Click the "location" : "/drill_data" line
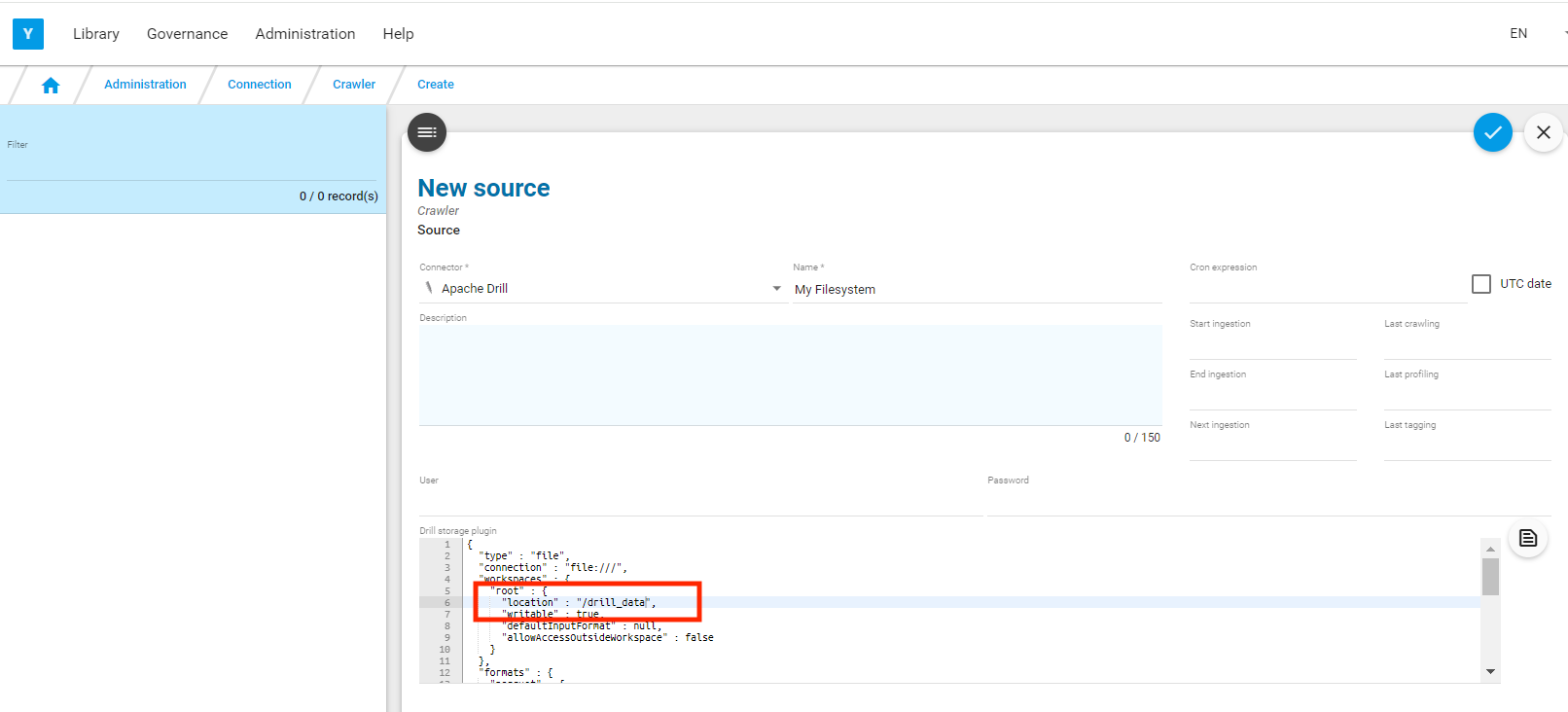 point(580,602)
